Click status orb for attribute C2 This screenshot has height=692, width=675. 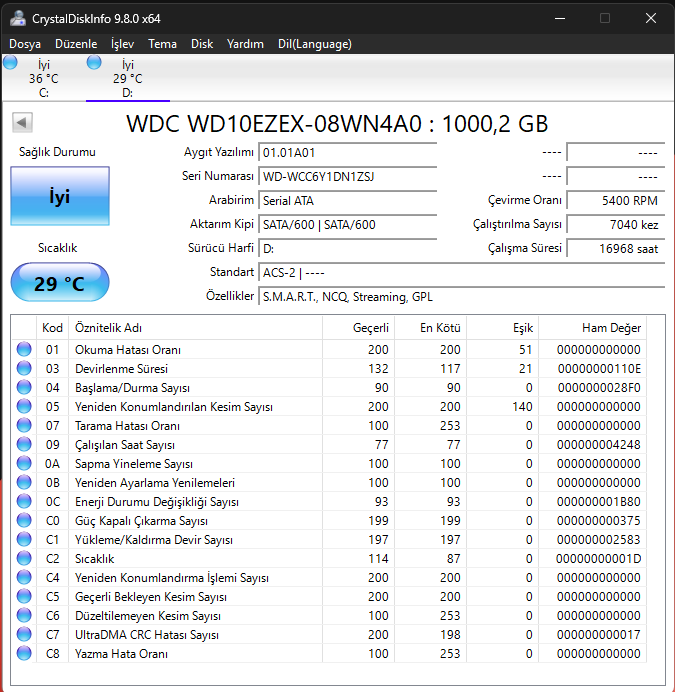(x=24, y=558)
